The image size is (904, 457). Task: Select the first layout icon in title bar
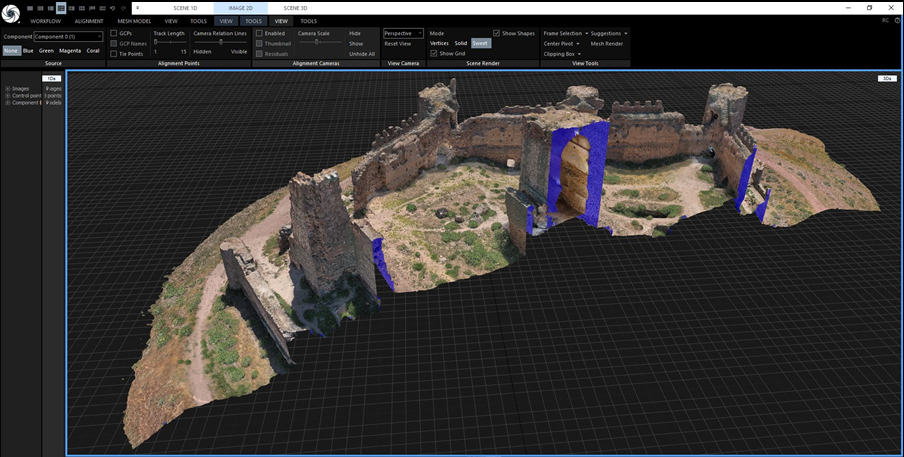click(x=31, y=7)
